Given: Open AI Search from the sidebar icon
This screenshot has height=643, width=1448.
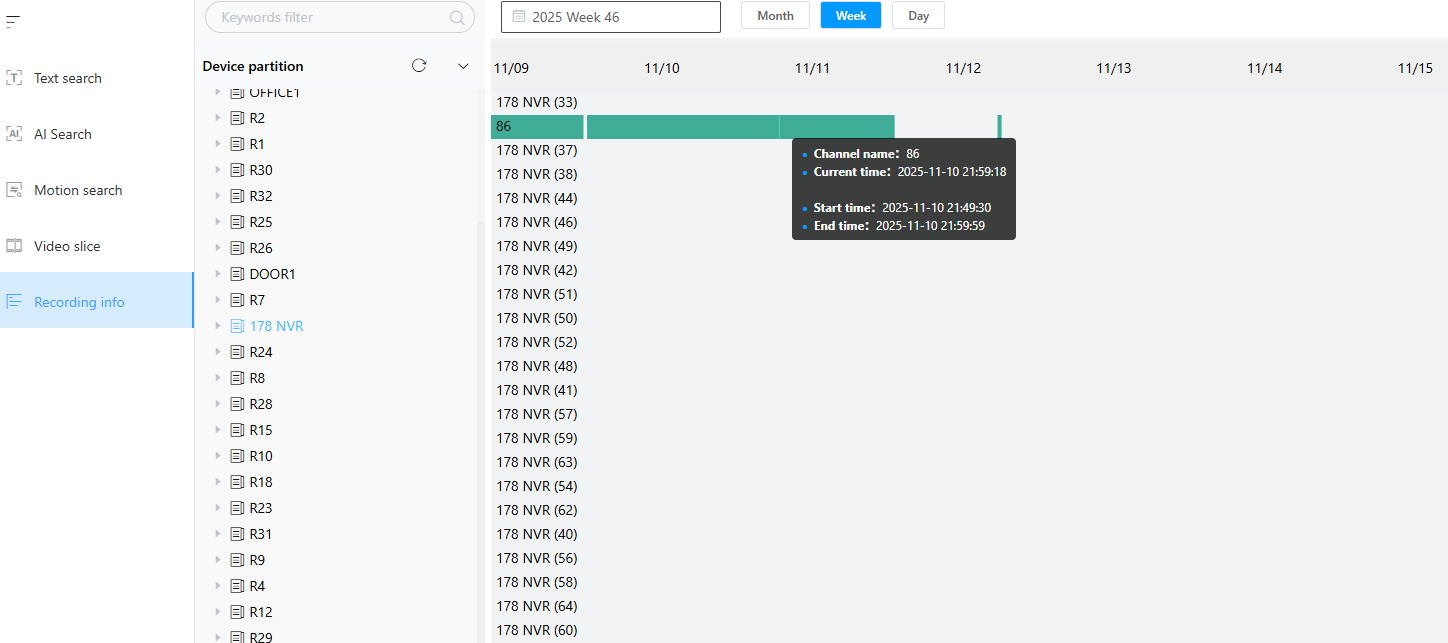Looking at the screenshot, I should [x=14, y=134].
